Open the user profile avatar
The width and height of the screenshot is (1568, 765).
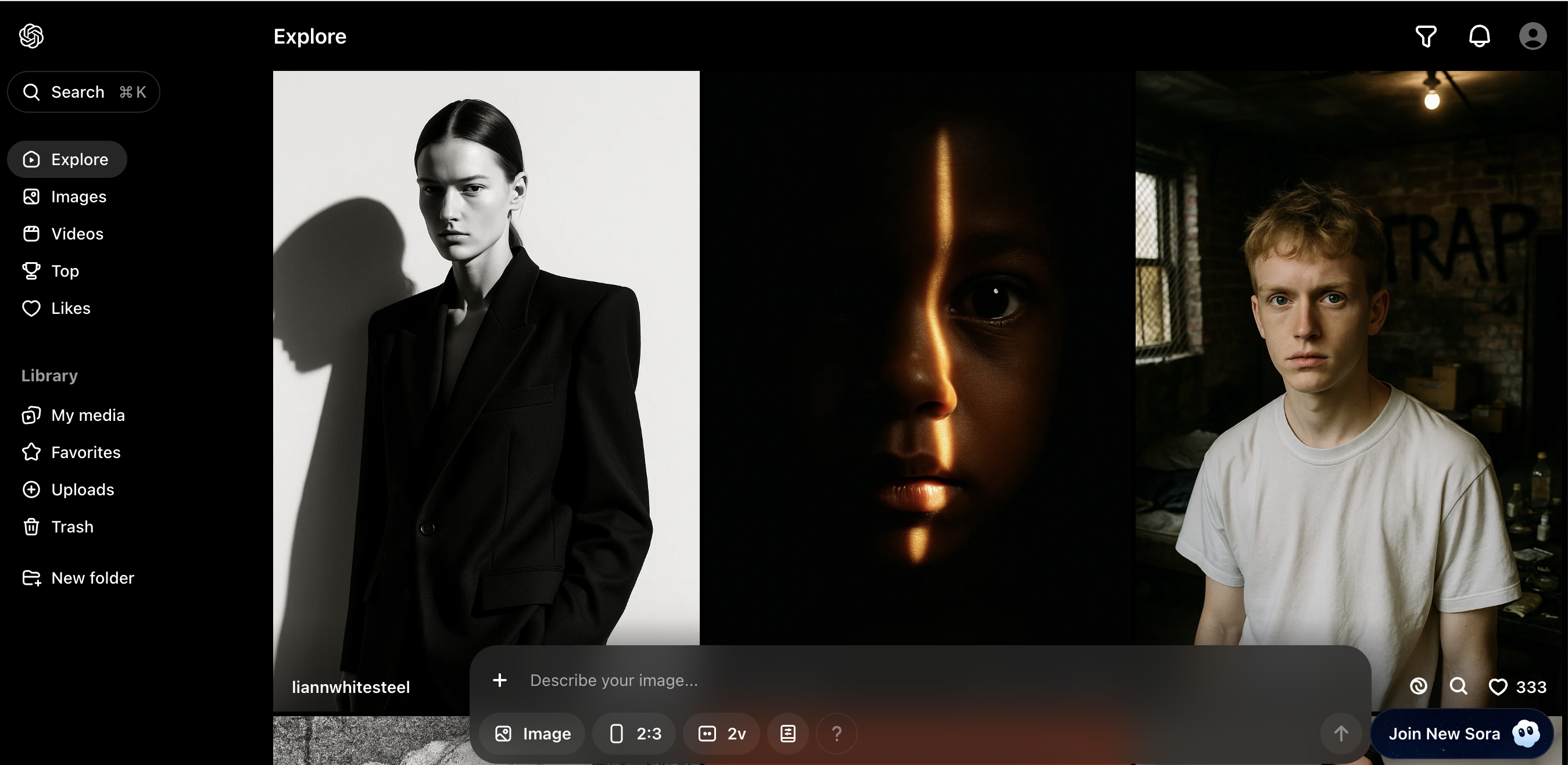(x=1532, y=36)
